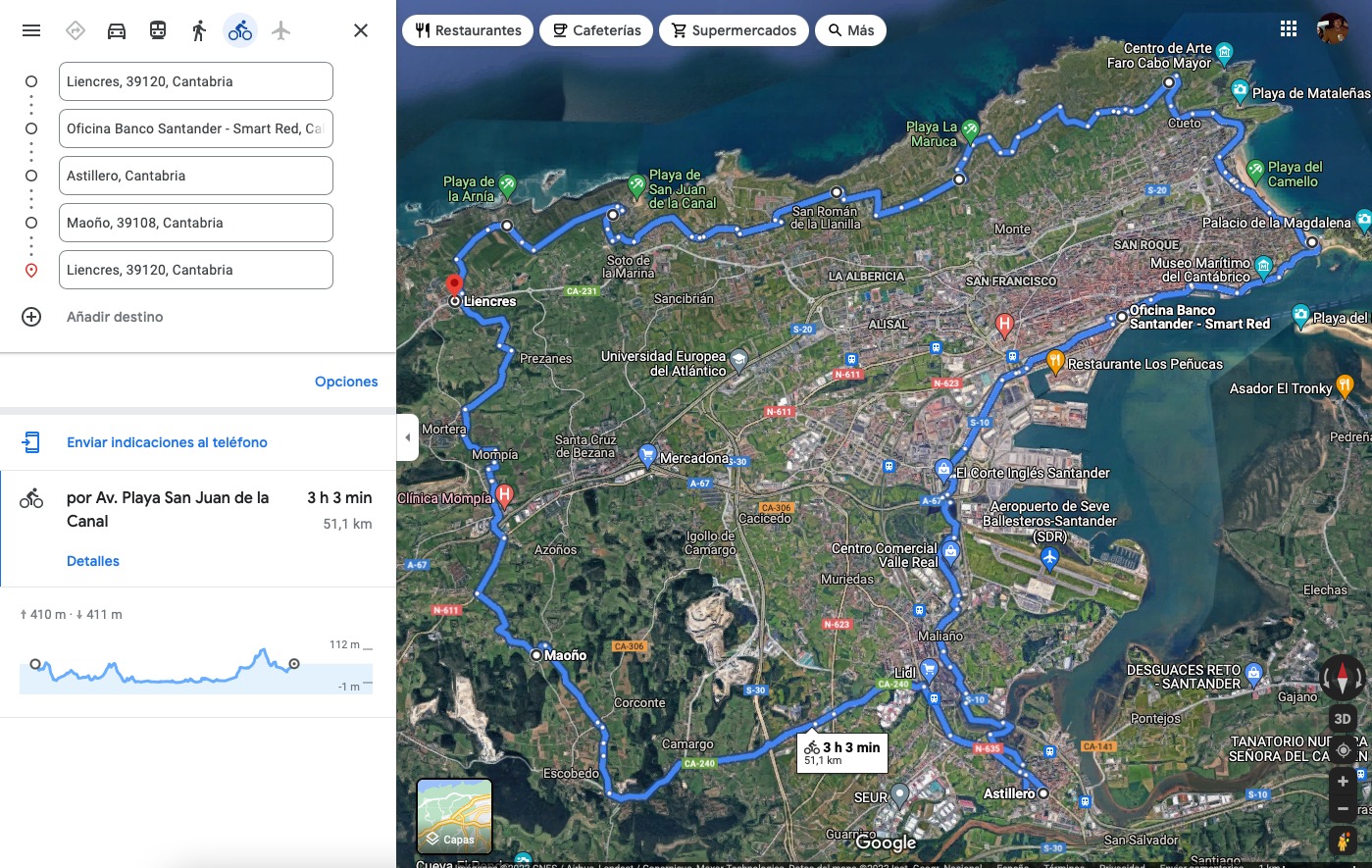Filter map by Supermercados
1372x868 pixels.
pyautogui.click(x=734, y=30)
